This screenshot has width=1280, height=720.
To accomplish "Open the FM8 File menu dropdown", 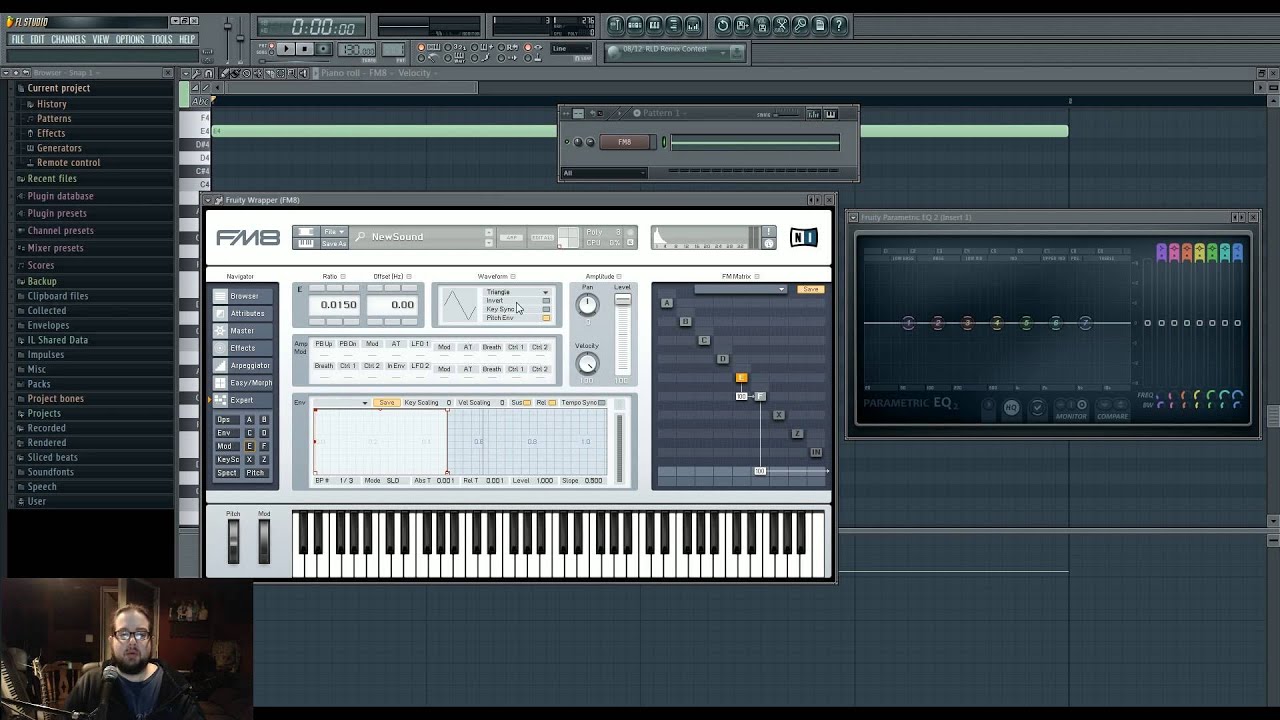I will point(333,232).
